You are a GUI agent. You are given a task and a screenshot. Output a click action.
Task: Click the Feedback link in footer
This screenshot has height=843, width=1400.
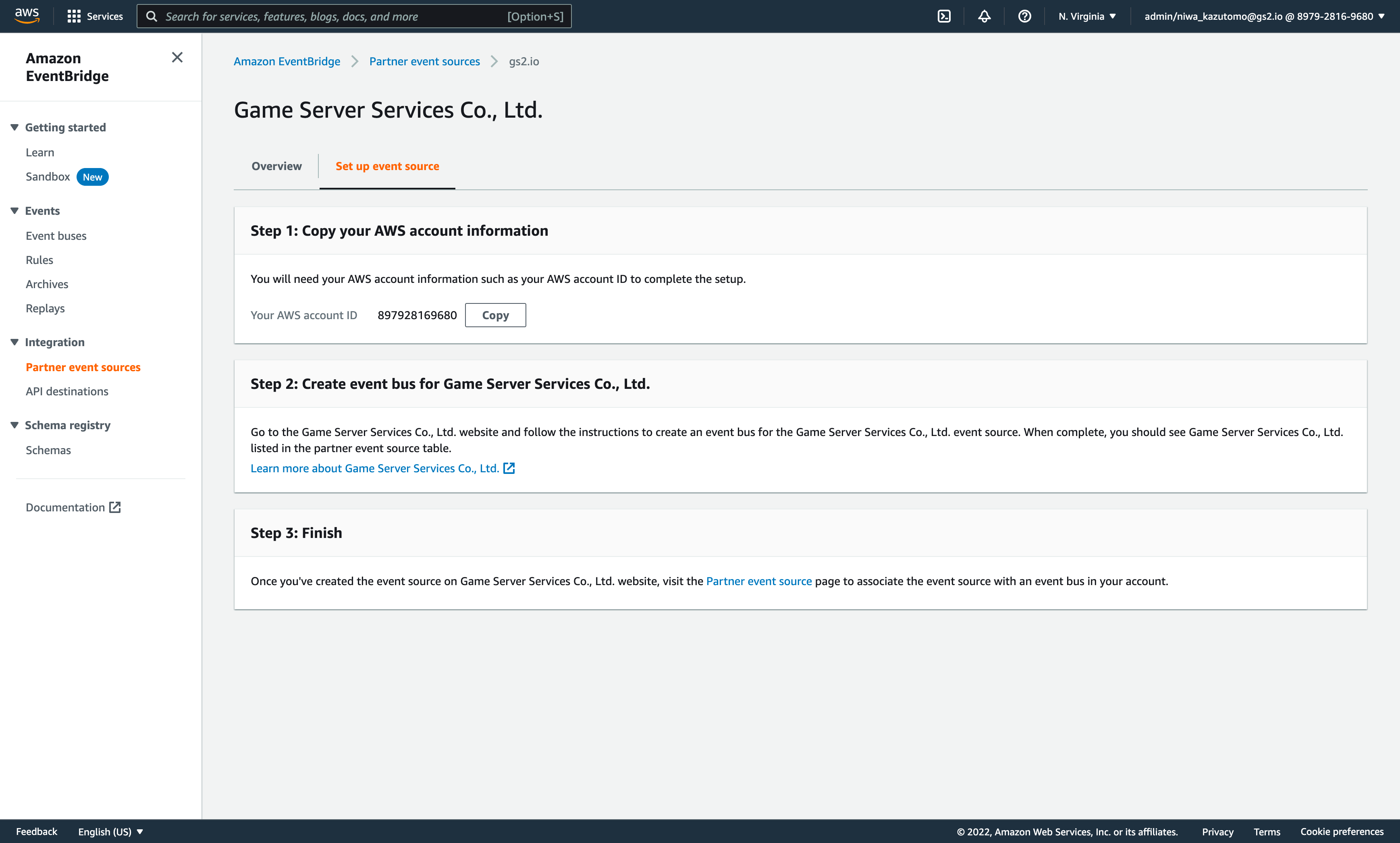(36, 832)
